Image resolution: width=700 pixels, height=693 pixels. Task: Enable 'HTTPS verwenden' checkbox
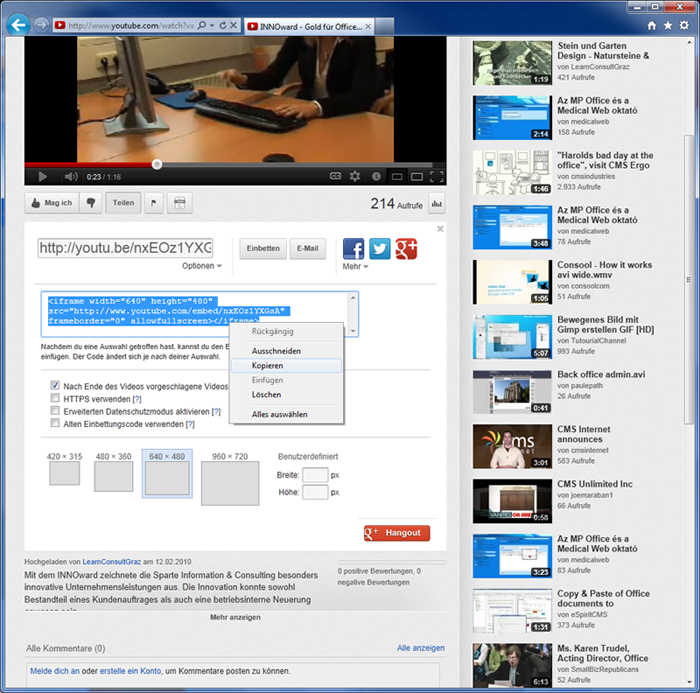point(55,397)
